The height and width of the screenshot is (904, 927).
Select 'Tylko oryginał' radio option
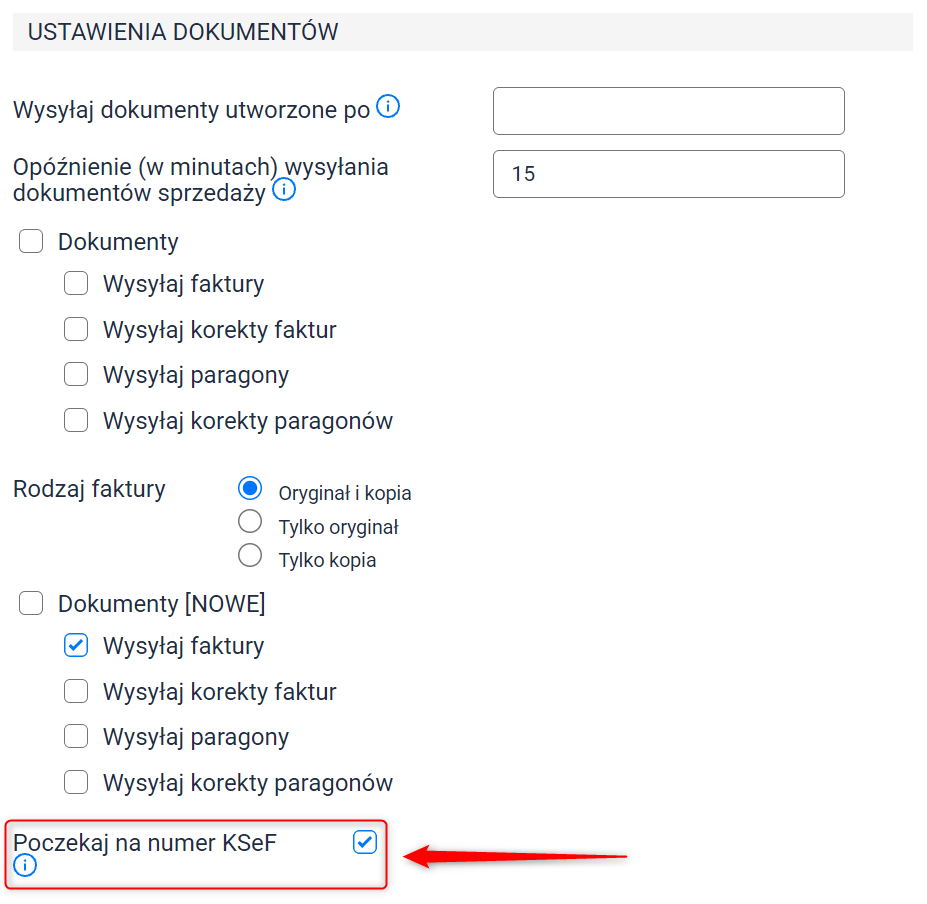[250, 521]
